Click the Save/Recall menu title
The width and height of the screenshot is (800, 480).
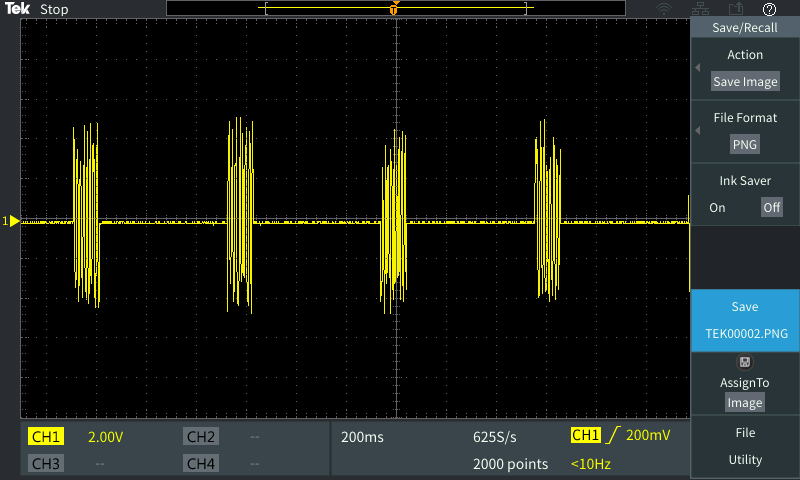745,28
